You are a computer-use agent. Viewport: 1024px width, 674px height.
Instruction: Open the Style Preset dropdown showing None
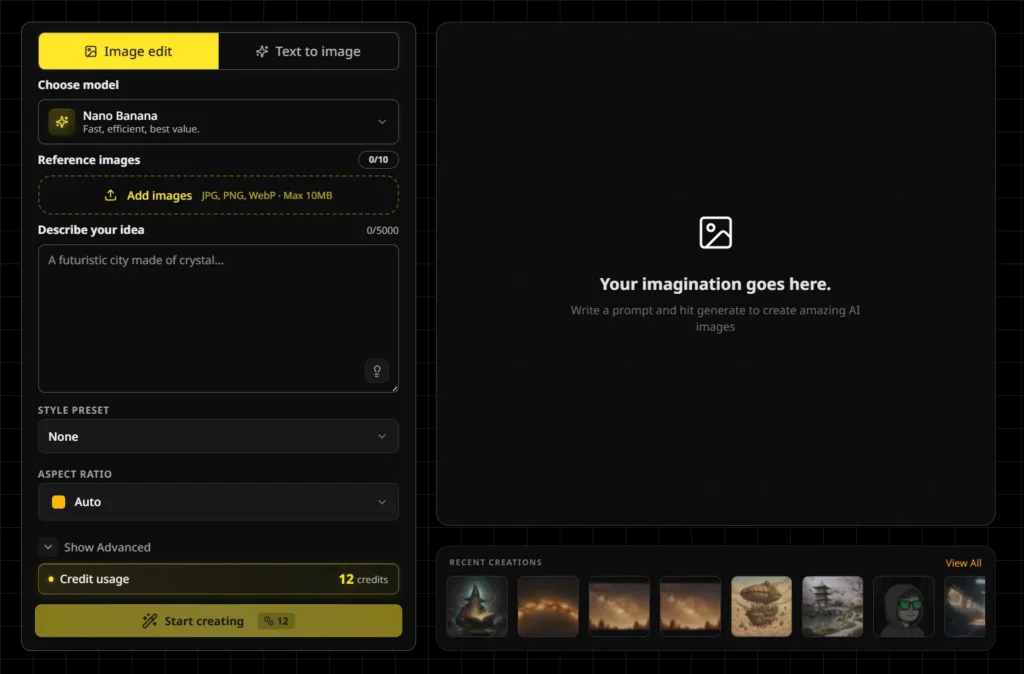pos(218,436)
